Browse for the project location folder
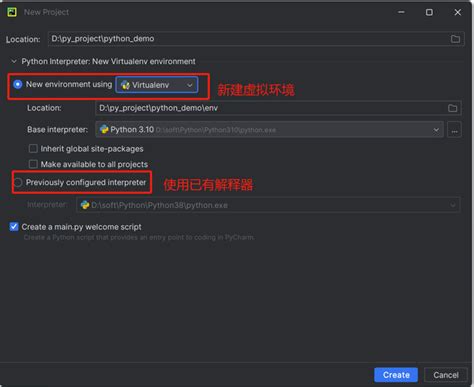Image resolution: width=474 pixels, height=387 pixels. [x=455, y=39]
